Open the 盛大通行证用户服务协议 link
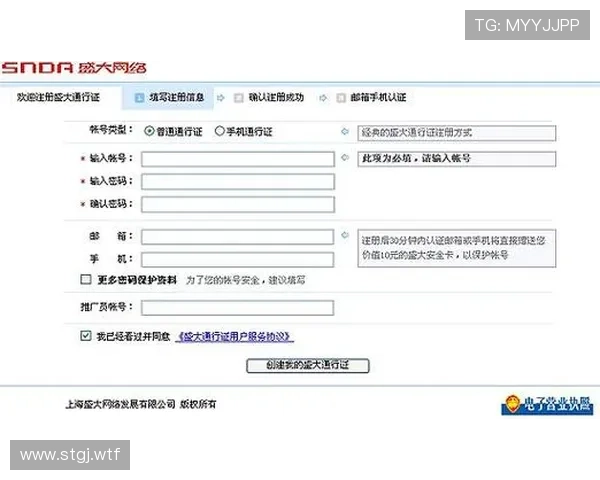600x480 pixels. (x=235, y=336)
